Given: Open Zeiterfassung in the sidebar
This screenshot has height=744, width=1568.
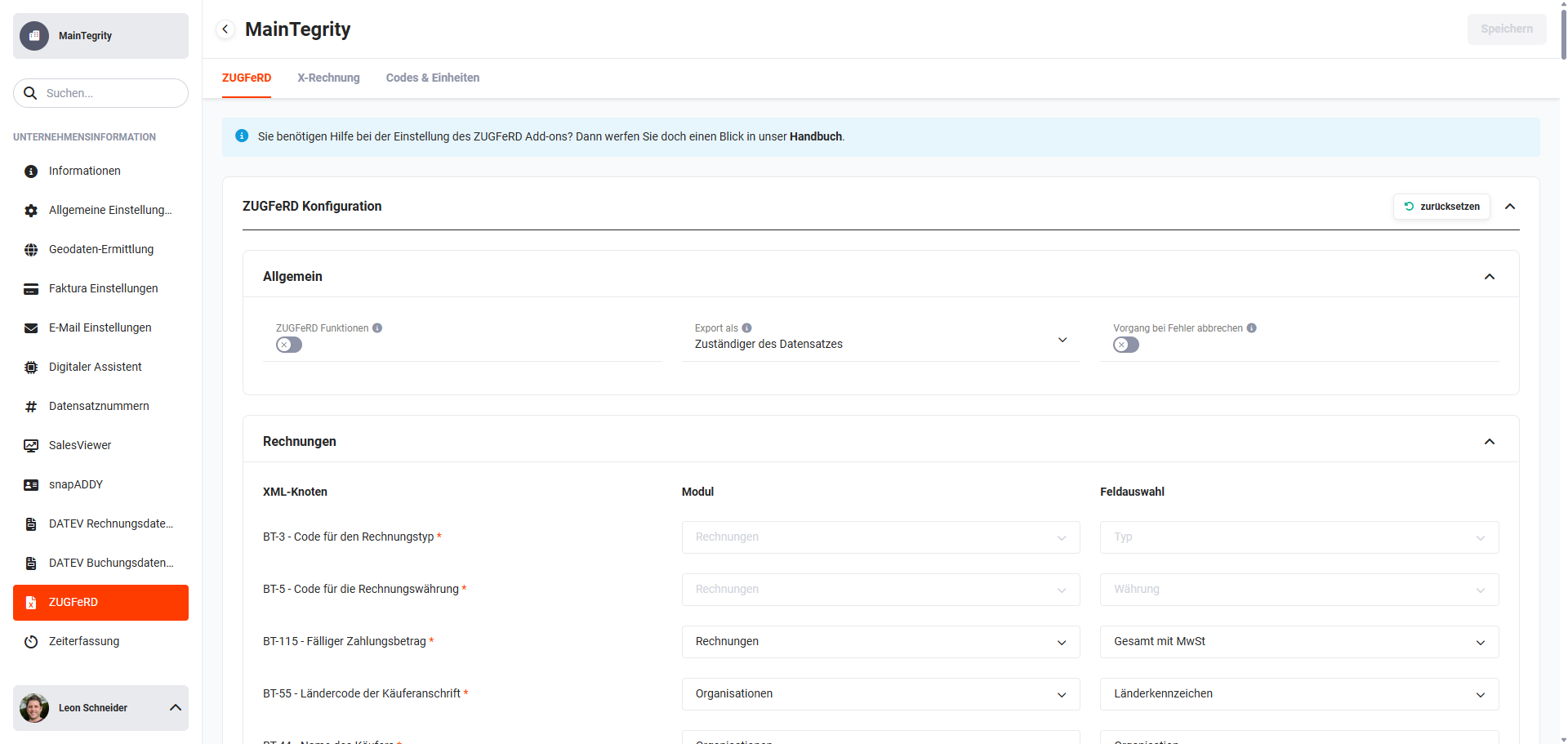Looking at the screenshot, I should point(100,642).
